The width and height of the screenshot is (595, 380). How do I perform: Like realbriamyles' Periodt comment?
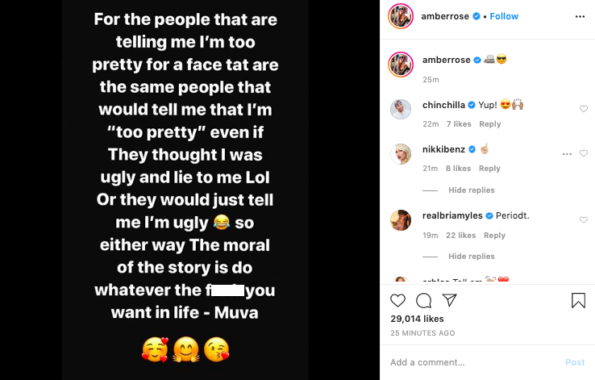[x=584, y=219]
